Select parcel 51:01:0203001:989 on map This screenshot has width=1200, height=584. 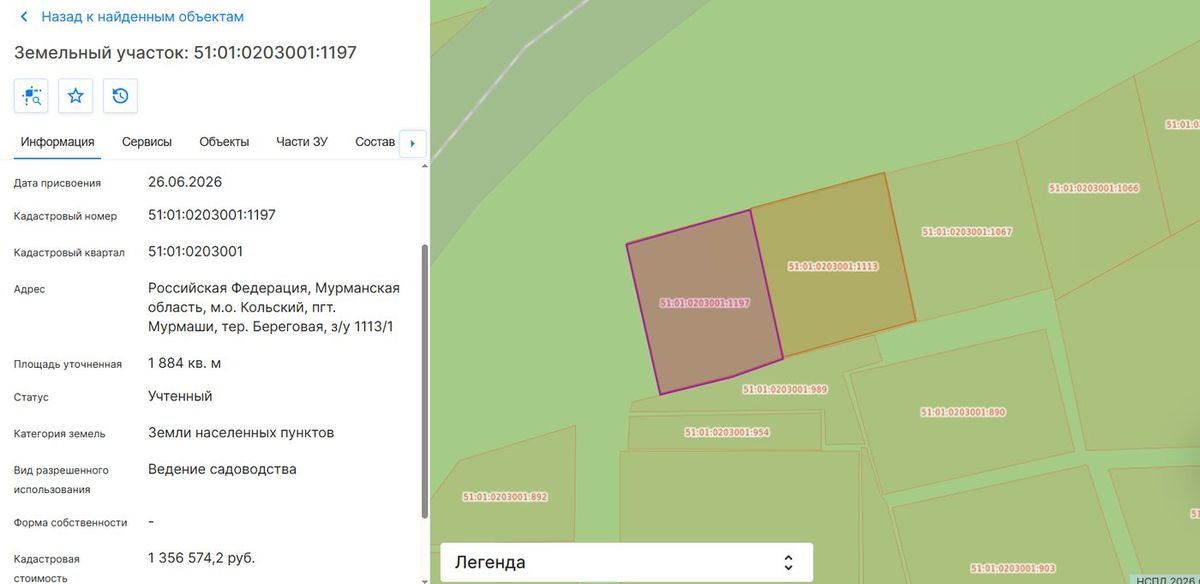pos(785,389)
